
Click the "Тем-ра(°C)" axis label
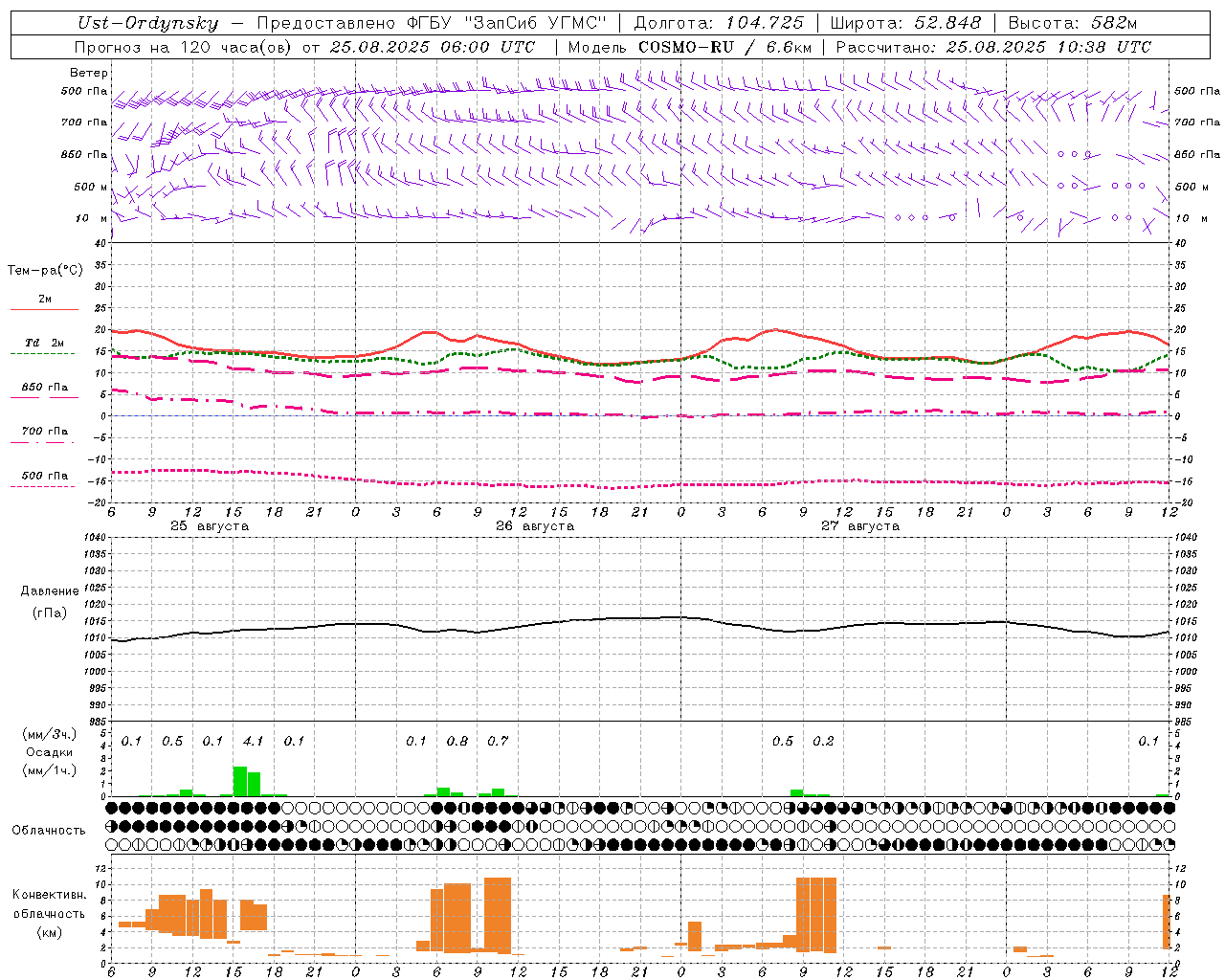click(45, 271)
